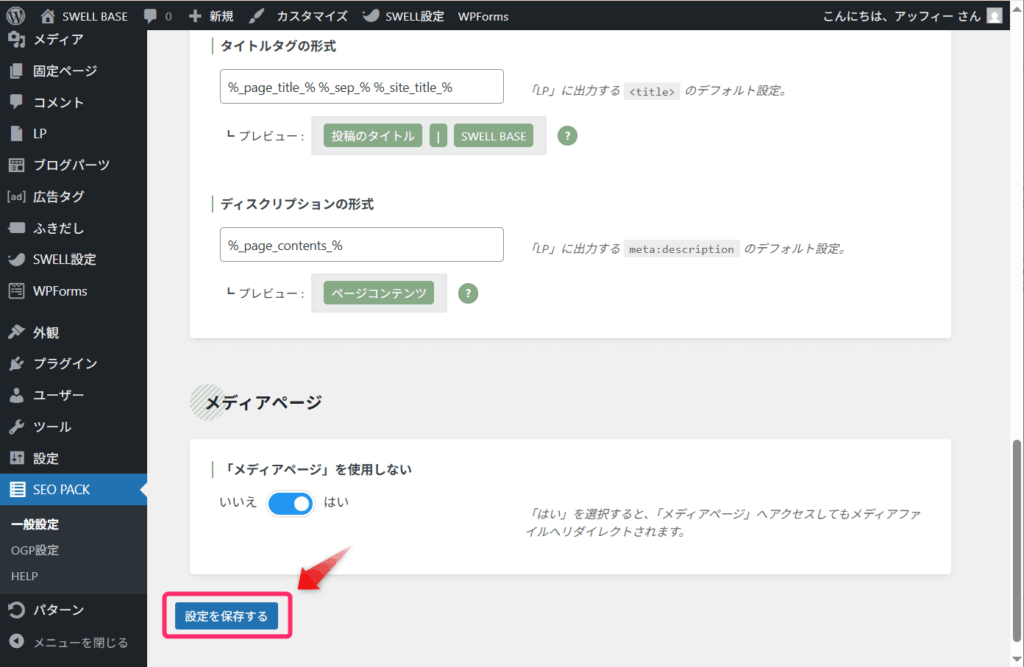1024x667 pixels.
Task: Click the home icon beside SWELL BASE
Action: point(47,16)
